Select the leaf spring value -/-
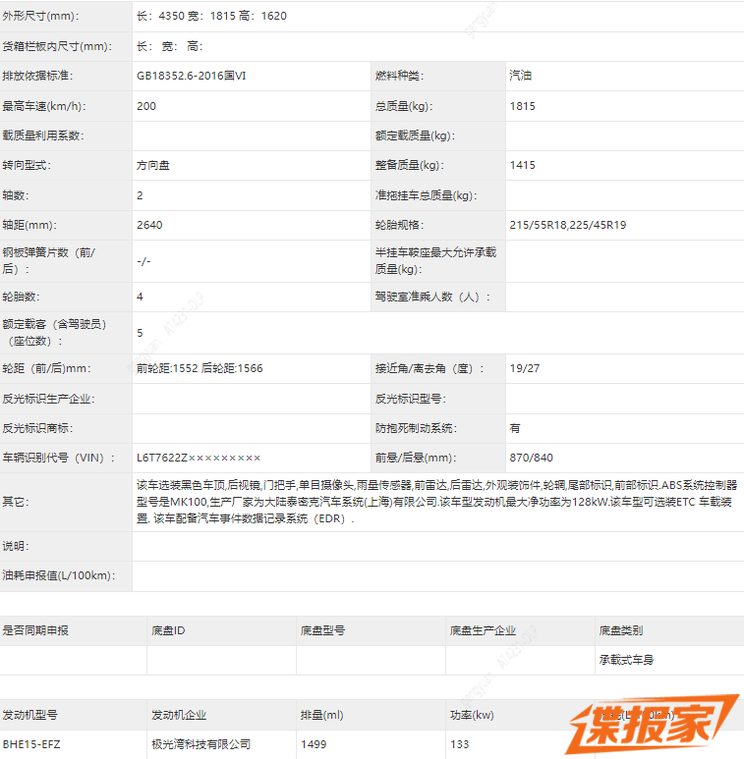The height and width of the screenshot is (759, 744). tap(144, 261)
